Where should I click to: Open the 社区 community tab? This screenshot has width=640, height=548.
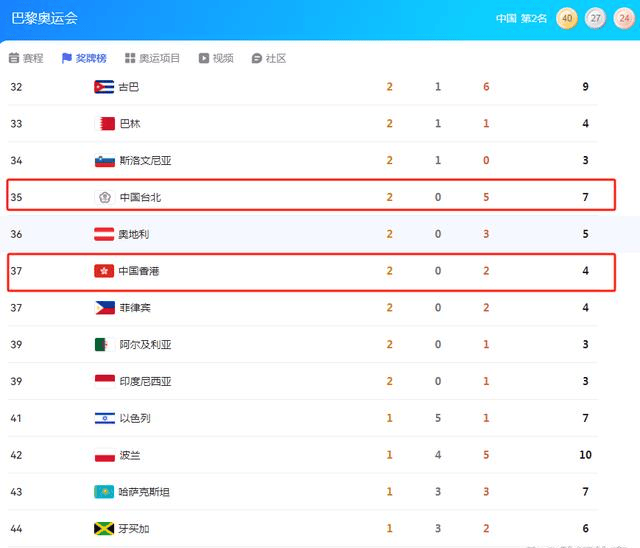(x=269, y=58)
